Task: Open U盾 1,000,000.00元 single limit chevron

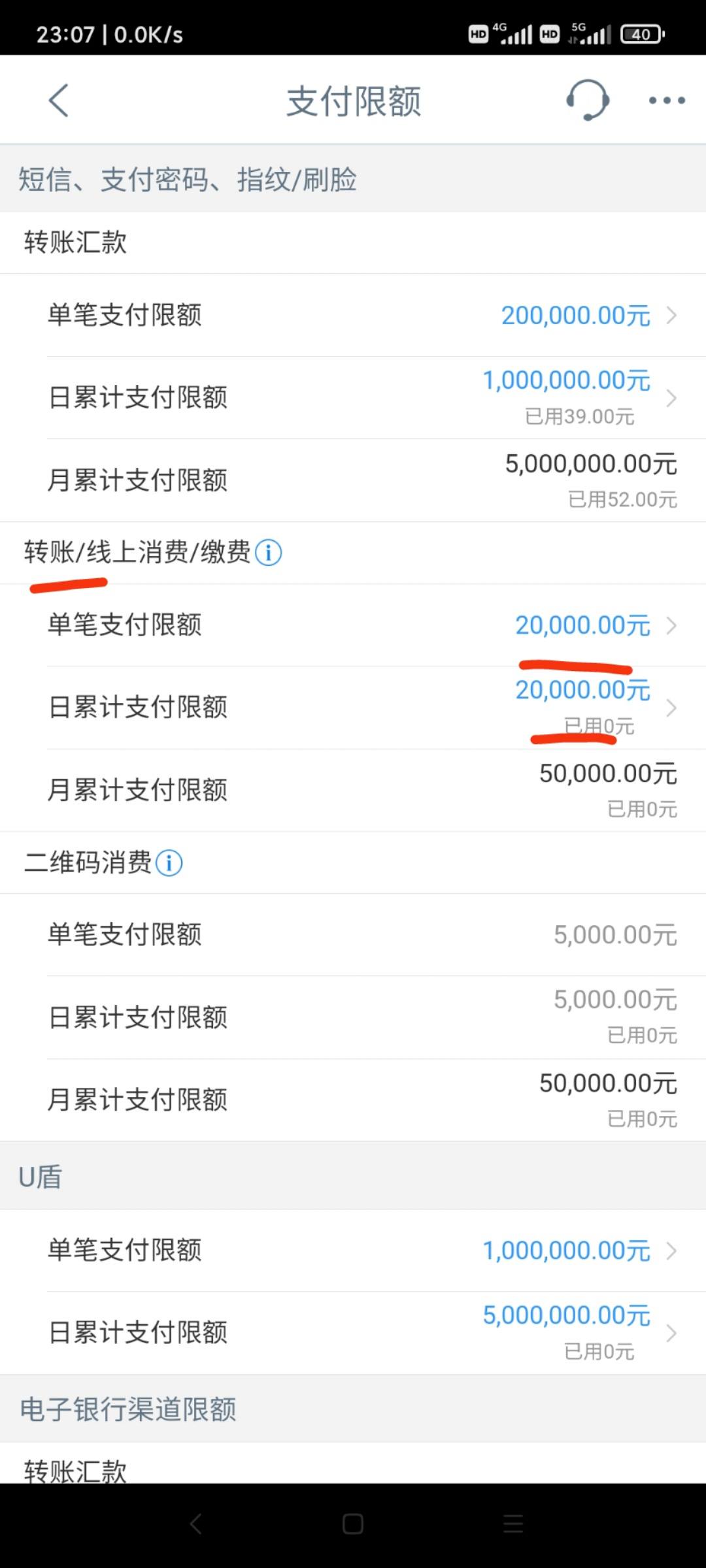Action: tap(671, 1250)
